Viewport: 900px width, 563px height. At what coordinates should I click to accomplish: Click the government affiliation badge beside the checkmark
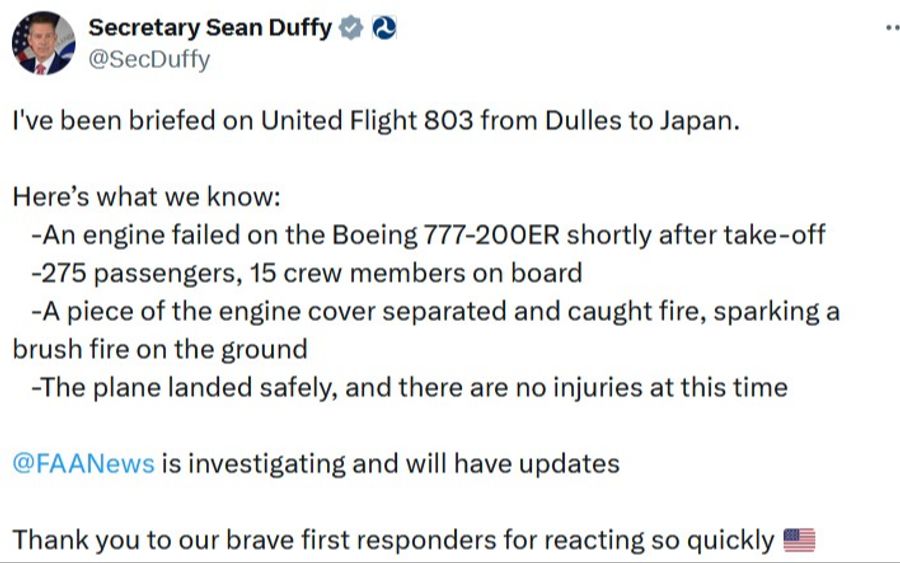[x=383, y=28]
